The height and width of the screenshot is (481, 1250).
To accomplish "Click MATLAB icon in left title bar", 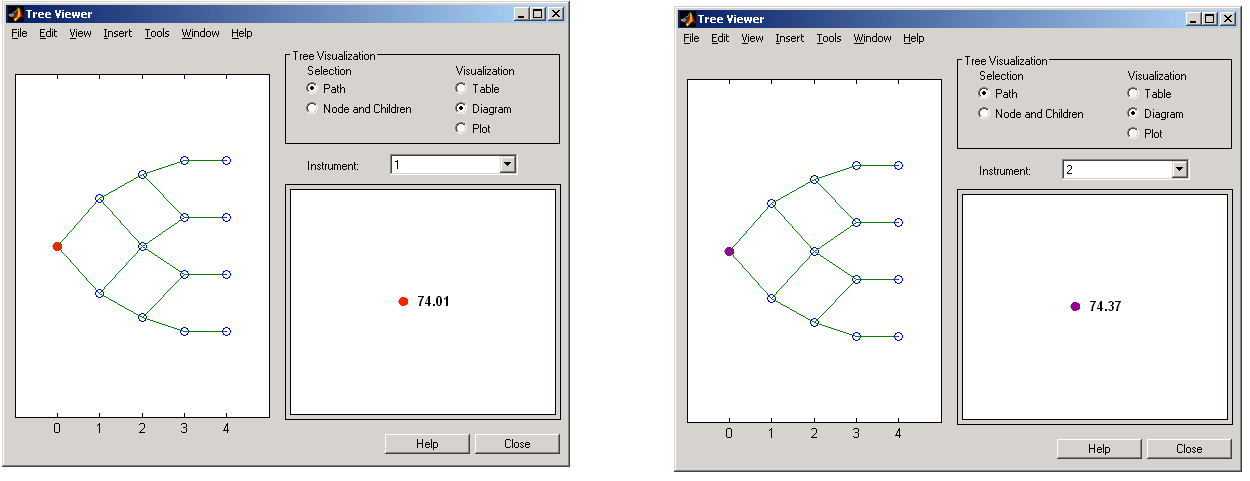I will (x=15, y=14).
